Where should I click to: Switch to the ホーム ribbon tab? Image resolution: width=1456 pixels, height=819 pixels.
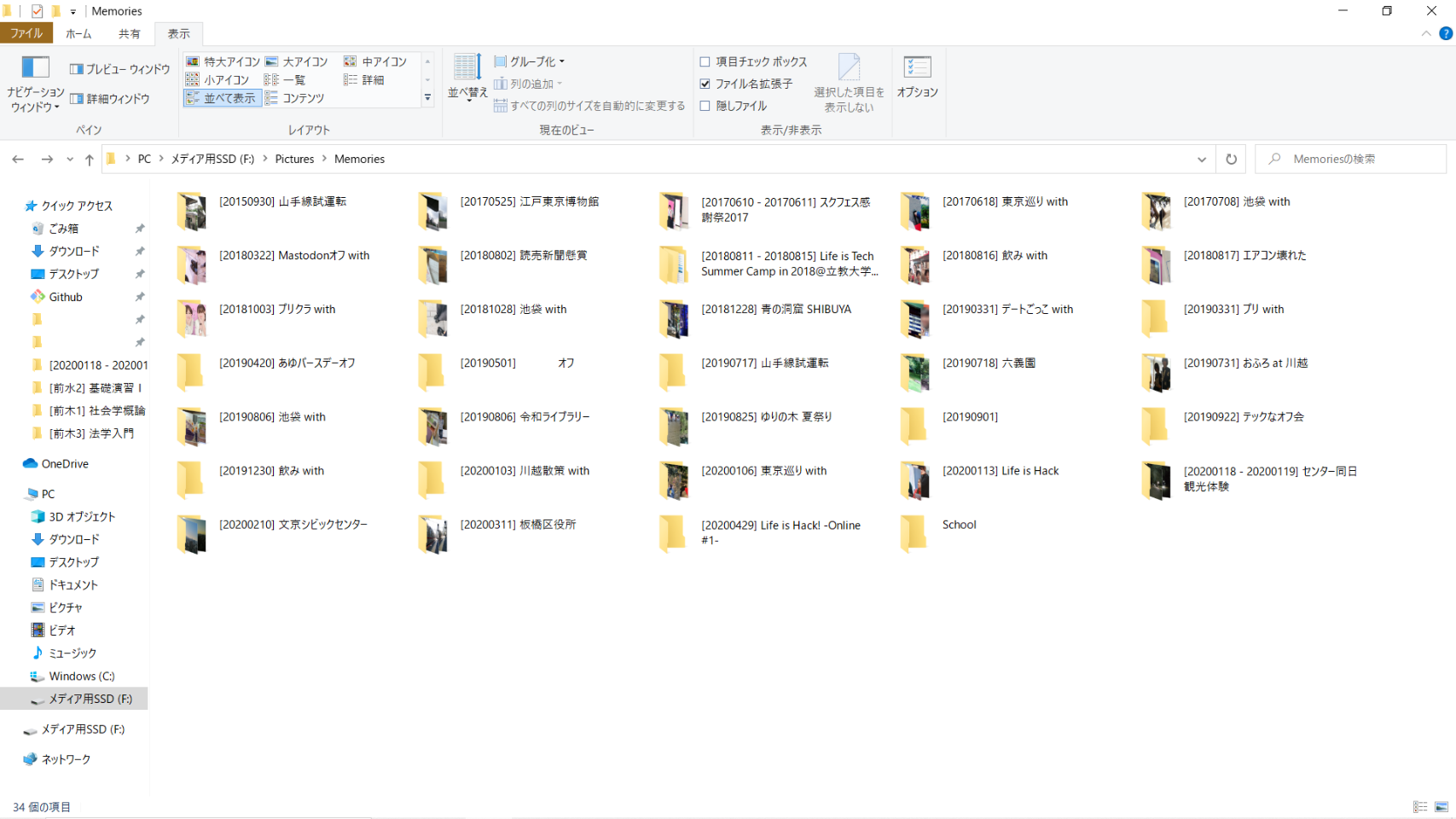78,34
